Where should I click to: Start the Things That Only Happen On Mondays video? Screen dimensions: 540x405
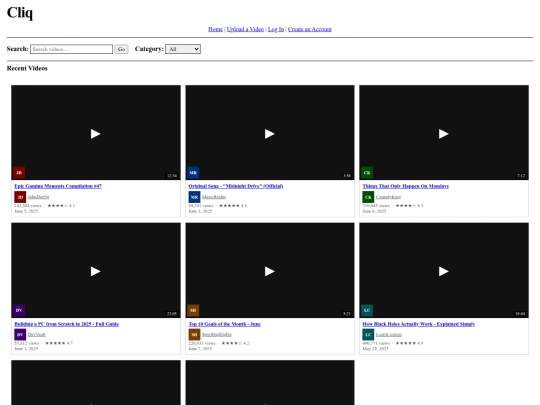(444, 134)
